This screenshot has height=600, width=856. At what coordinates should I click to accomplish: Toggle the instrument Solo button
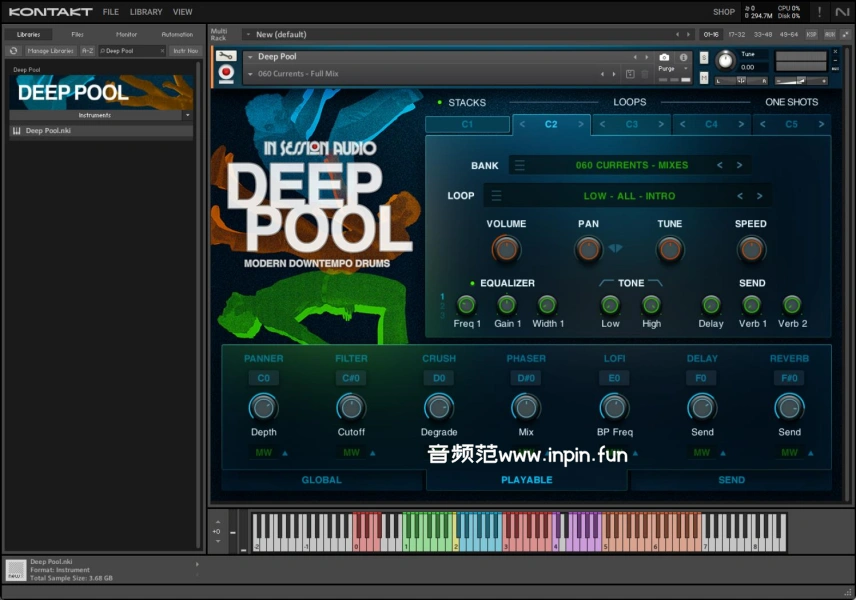pyautogui.click(x=705, y=57)
